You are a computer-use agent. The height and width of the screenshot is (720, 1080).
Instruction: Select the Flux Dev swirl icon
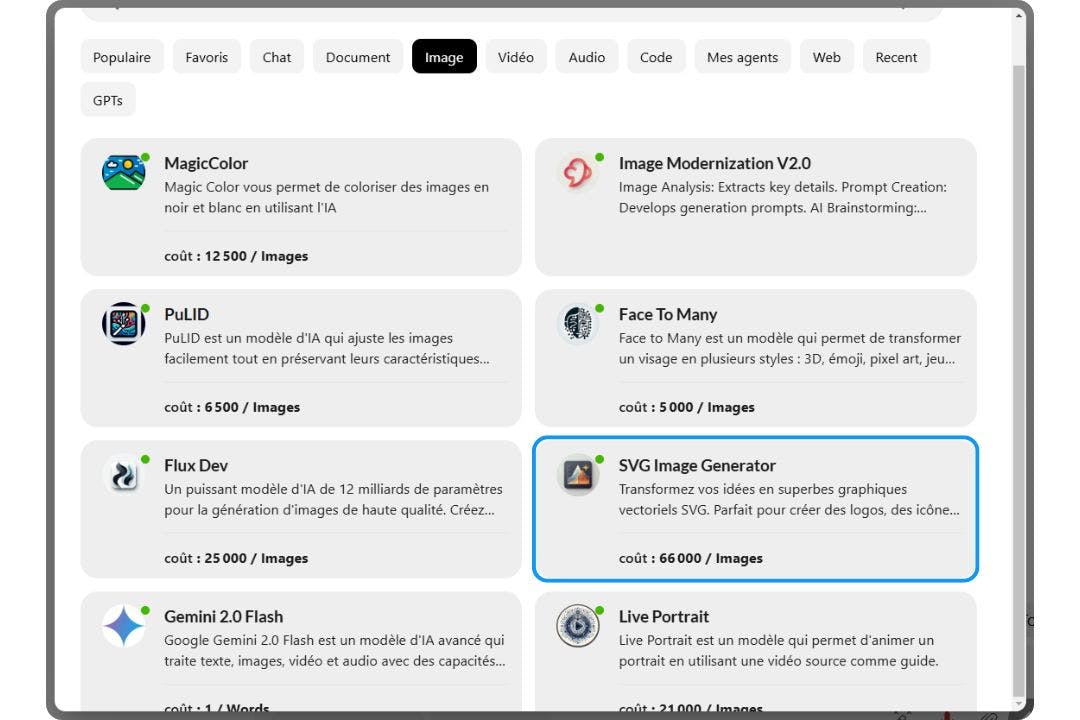[x=122, y=474]
